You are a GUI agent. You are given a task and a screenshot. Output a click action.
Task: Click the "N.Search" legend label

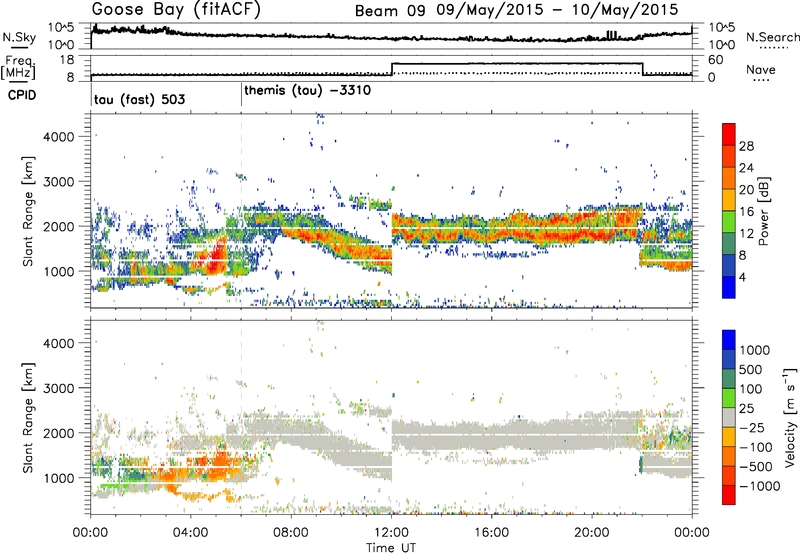773,37
